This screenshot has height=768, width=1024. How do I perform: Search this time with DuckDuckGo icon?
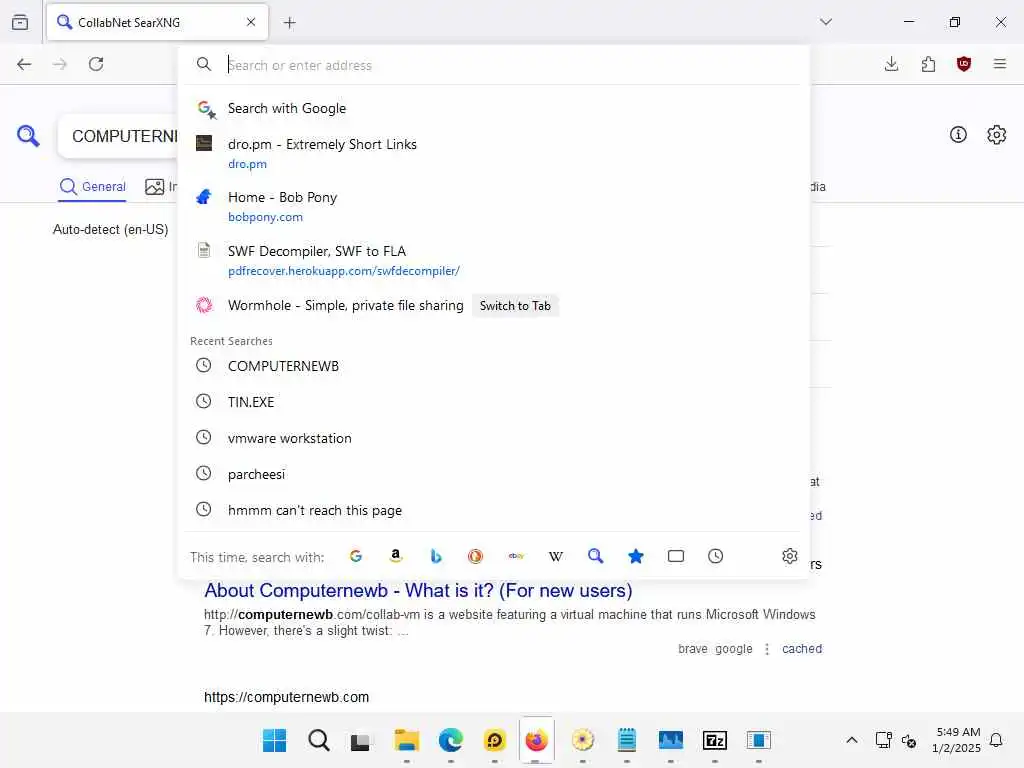(475, 556)
